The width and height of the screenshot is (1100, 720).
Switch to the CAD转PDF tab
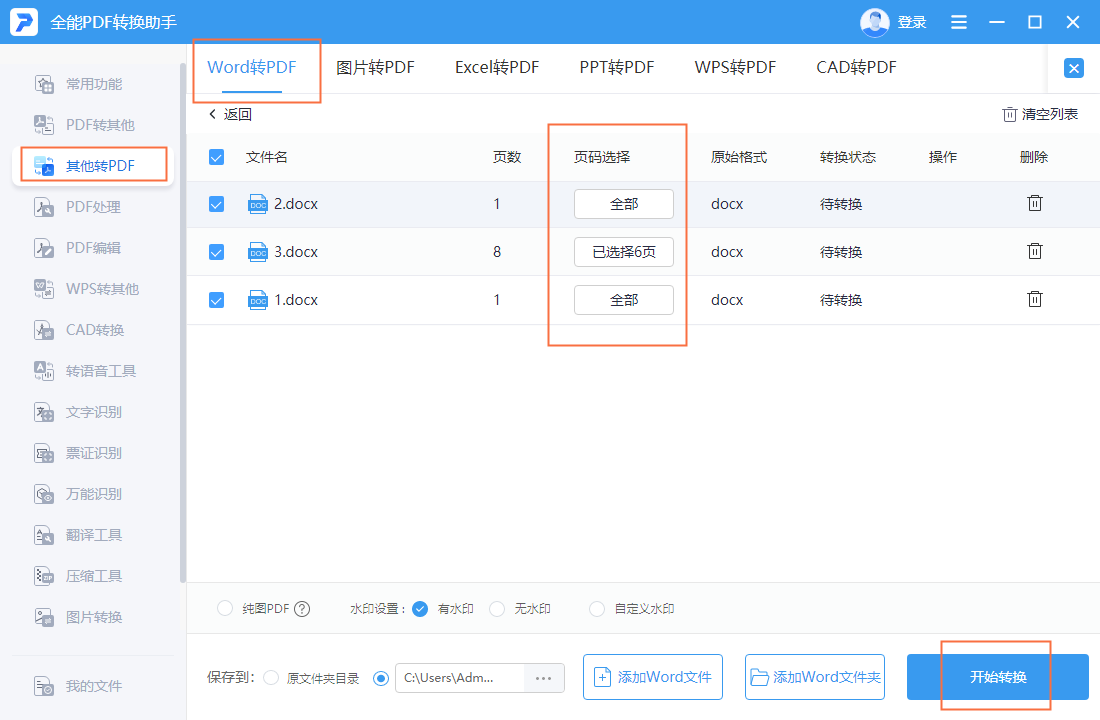(x=856, y=68)
